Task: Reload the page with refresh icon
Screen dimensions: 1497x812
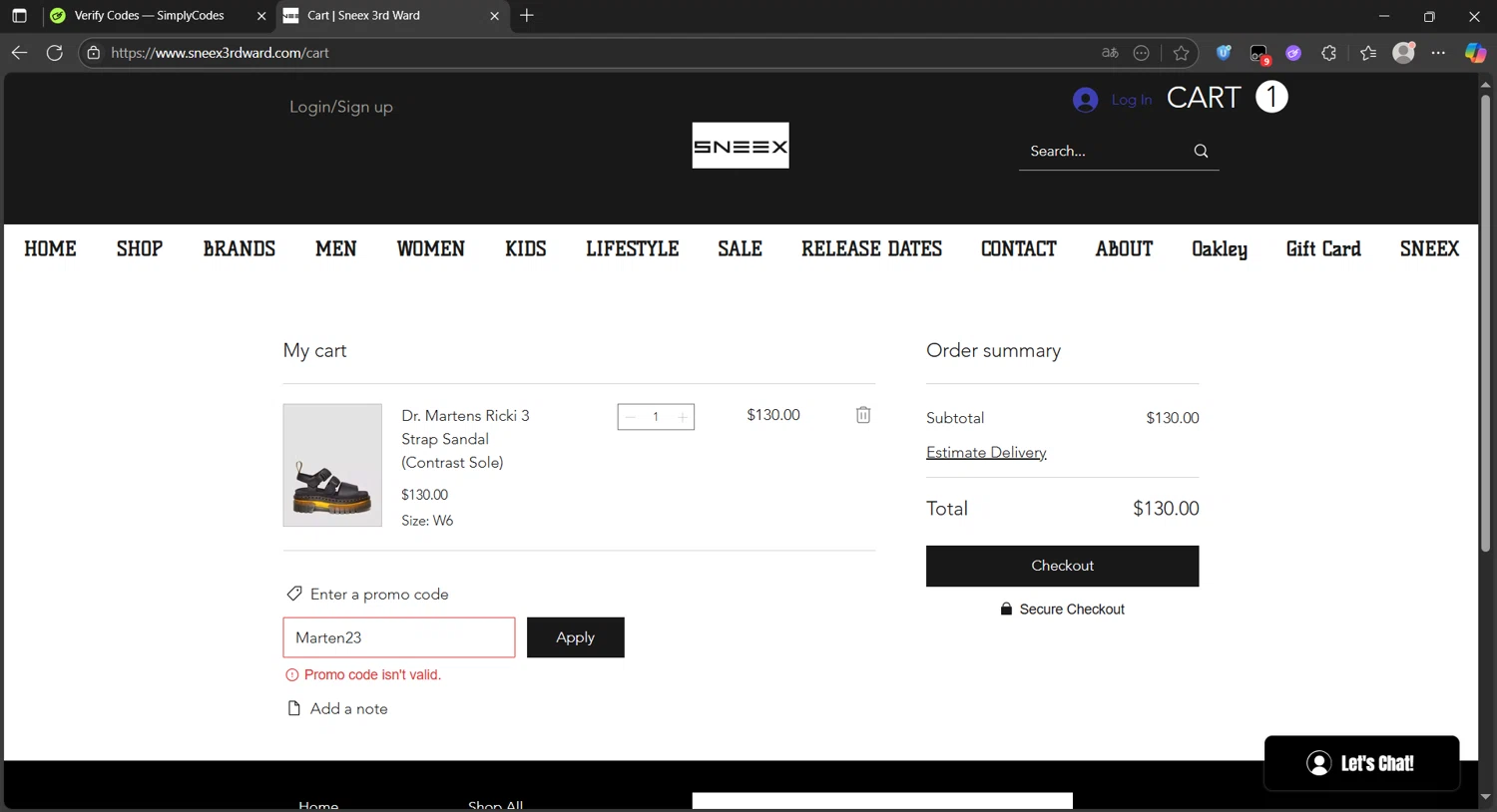Action: 55,53
